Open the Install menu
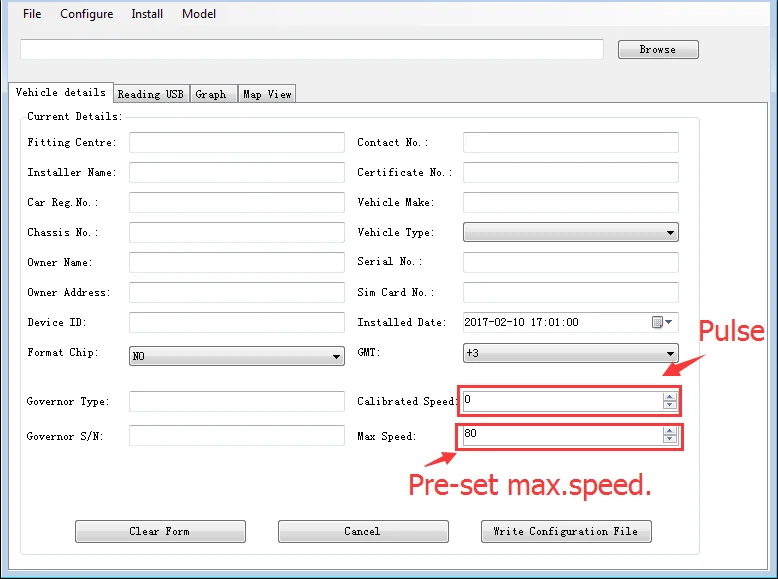778x579 pixels. (147, 14)
